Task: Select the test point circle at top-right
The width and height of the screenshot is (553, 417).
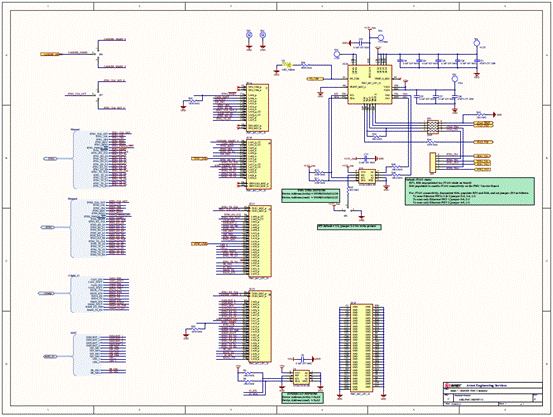Action: tap(476, 43)
